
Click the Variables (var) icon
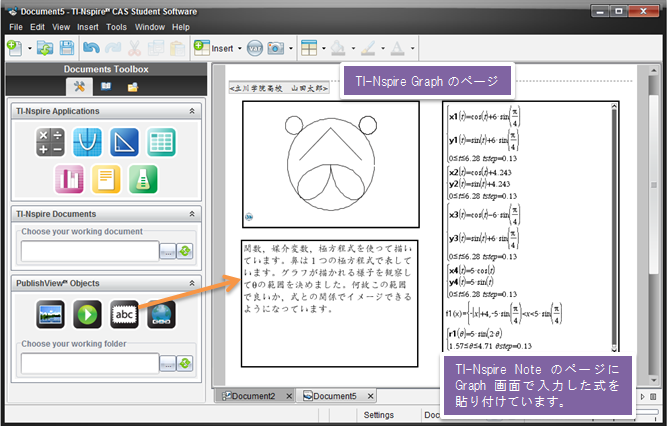click(x=255, y=48)
